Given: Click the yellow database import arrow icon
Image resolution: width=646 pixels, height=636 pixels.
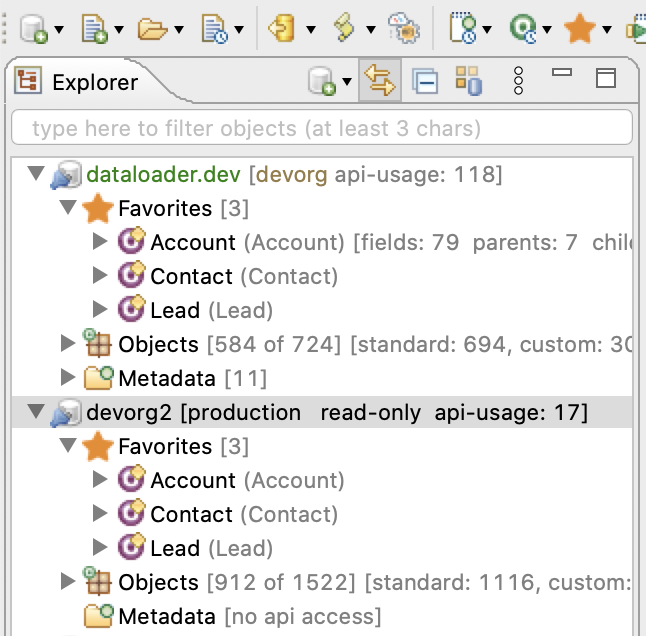Looking at the screenshot, I should pos(281,28).
